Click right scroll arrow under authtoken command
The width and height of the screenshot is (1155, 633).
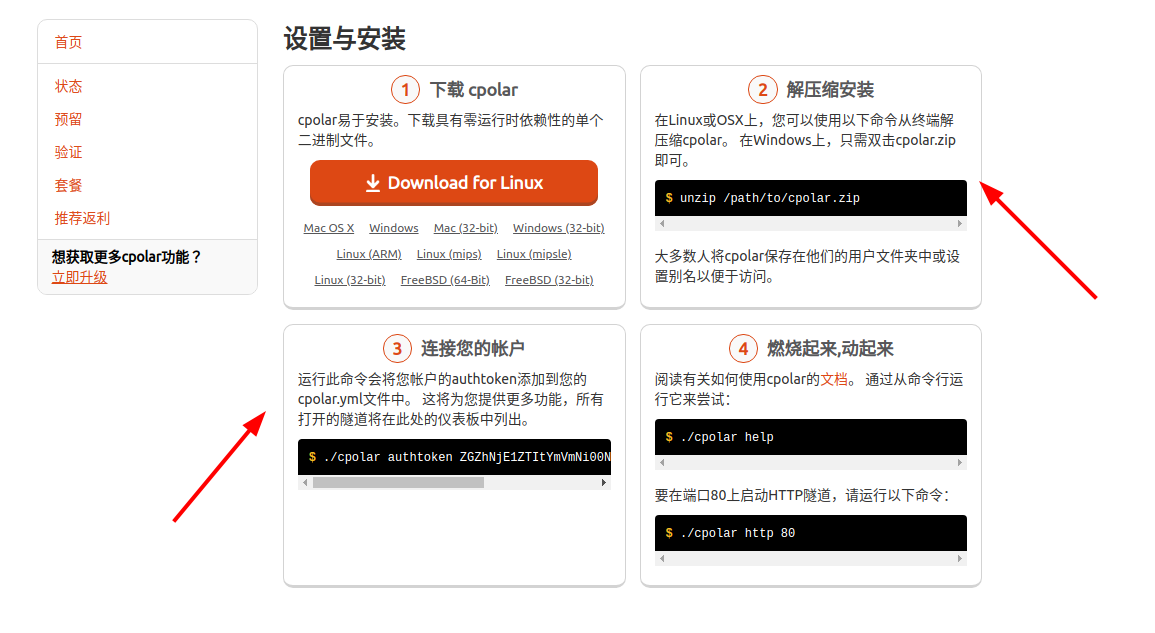pos(604,483)
